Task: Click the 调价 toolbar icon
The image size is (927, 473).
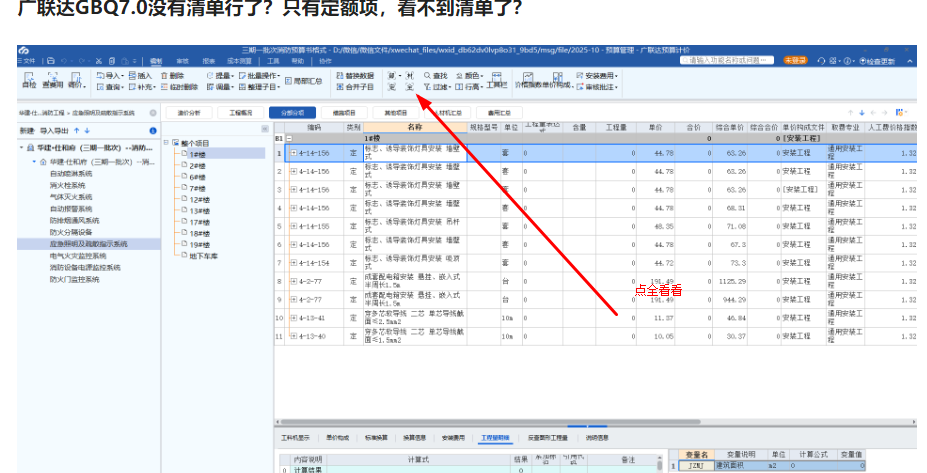Action: point(76,80)
